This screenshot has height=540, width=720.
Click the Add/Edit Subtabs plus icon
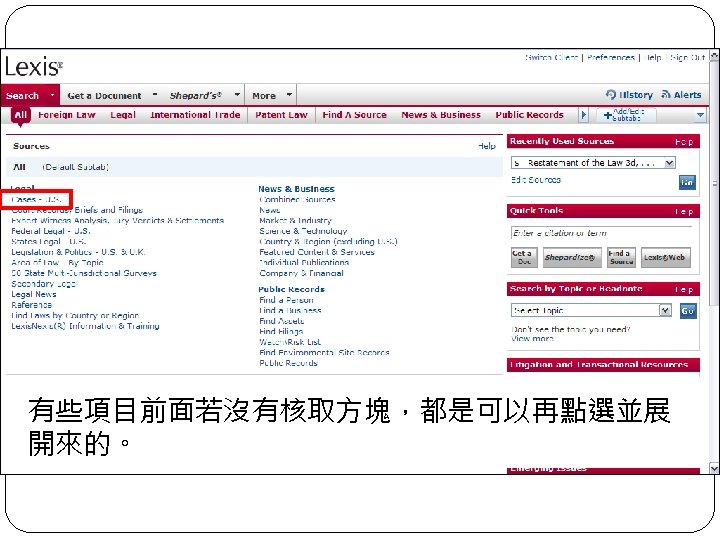(x=608, y=115)
